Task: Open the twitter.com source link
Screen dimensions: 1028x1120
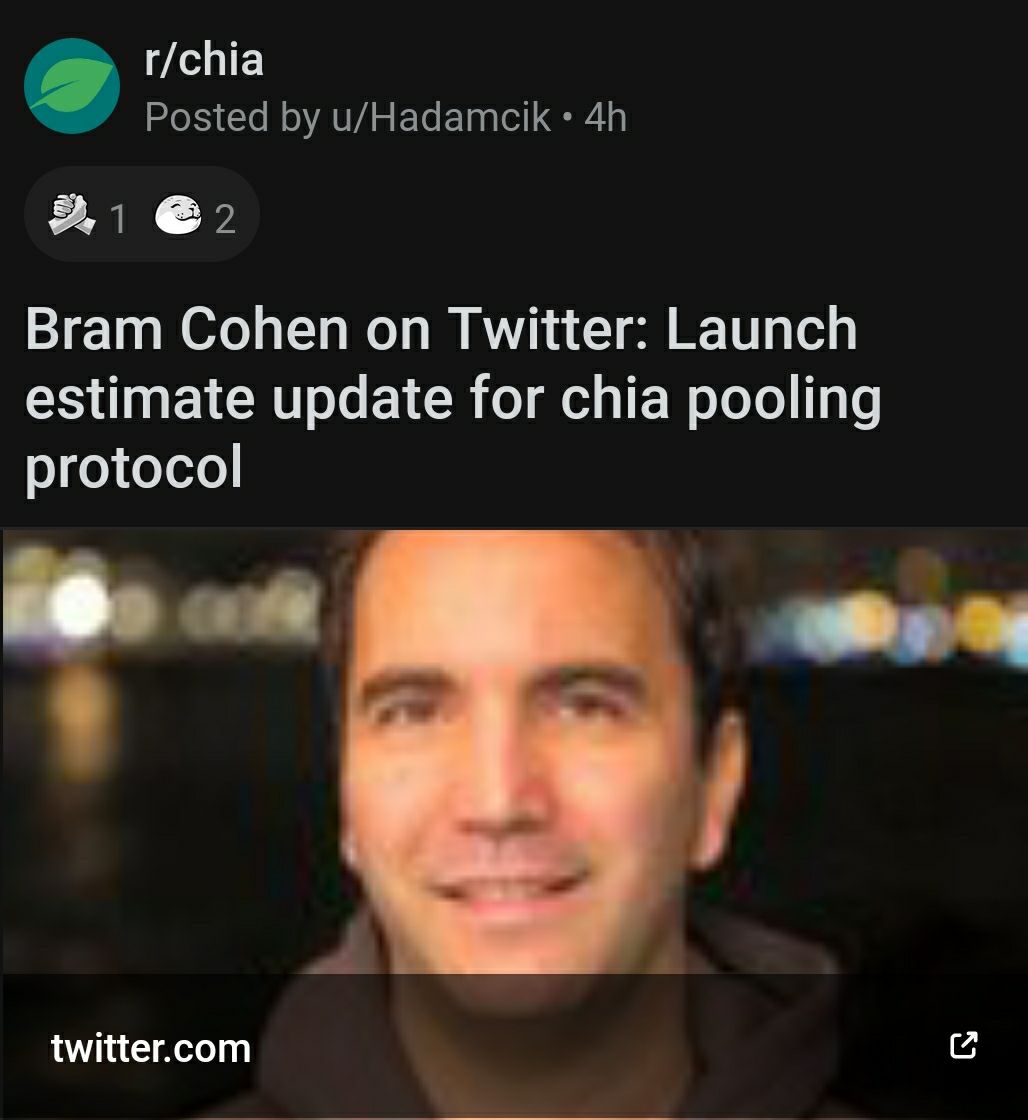Action: pyautogui.click(x=151, y=1049)
